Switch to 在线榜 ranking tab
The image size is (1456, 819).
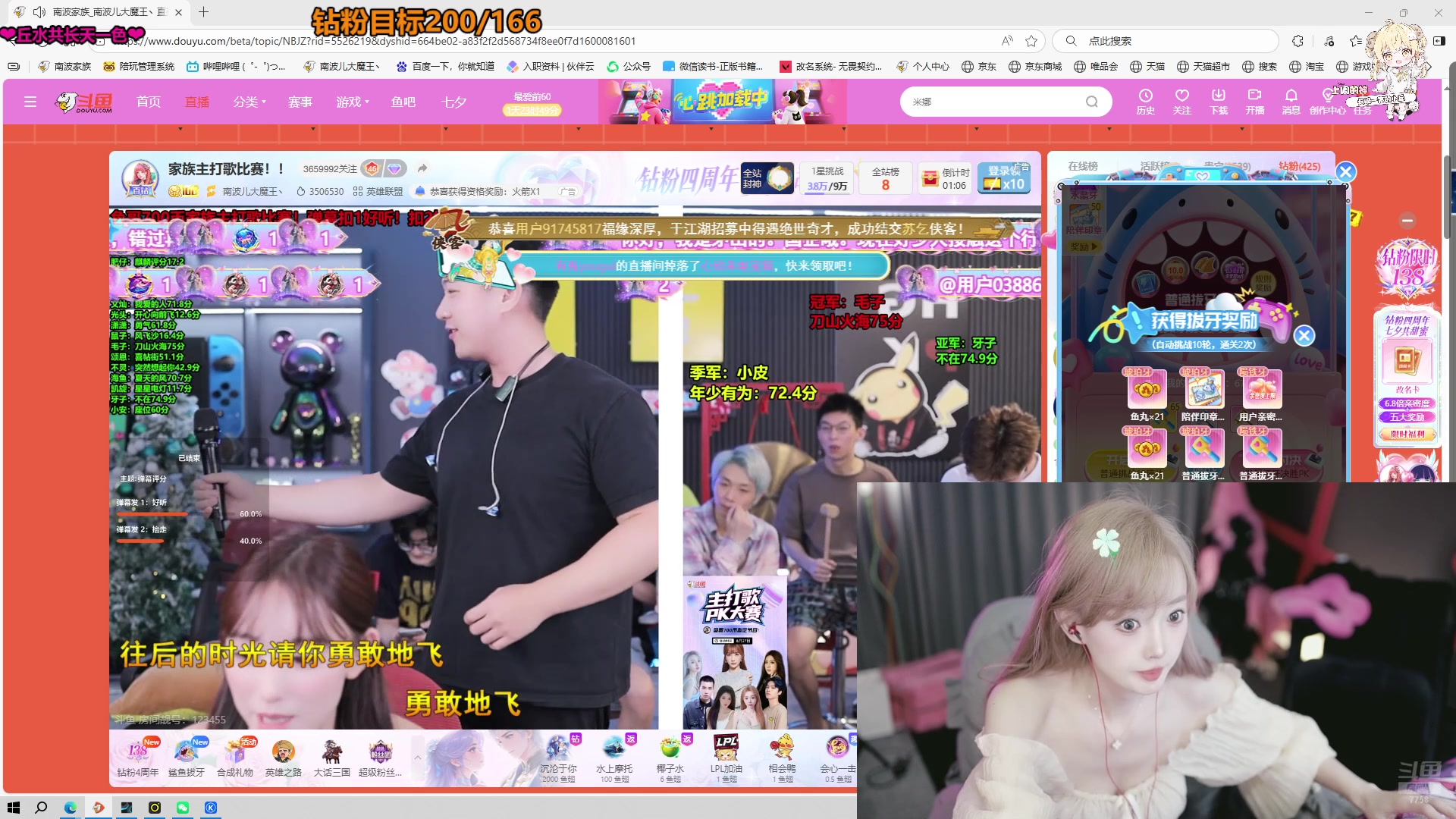coord(1083,166)
